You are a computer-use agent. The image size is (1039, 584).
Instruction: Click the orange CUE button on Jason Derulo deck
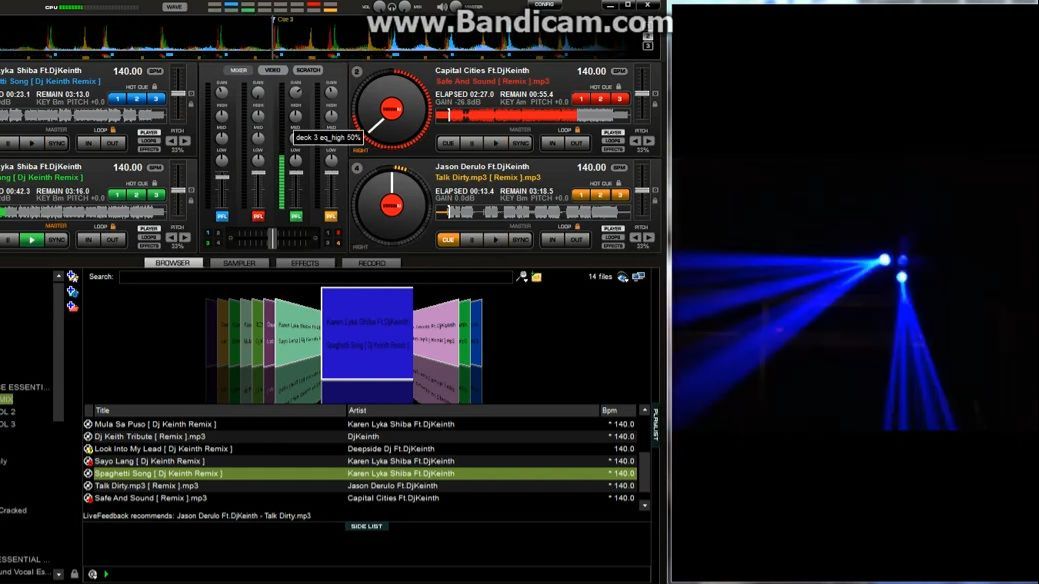[447, 239]
